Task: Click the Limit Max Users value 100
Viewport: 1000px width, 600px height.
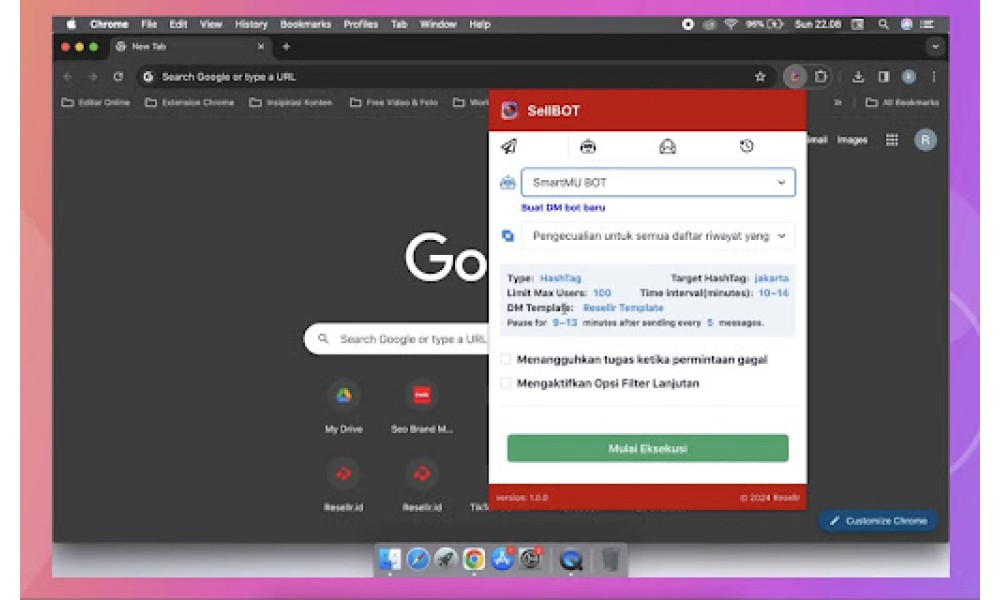Action: (x=602, y=293)
